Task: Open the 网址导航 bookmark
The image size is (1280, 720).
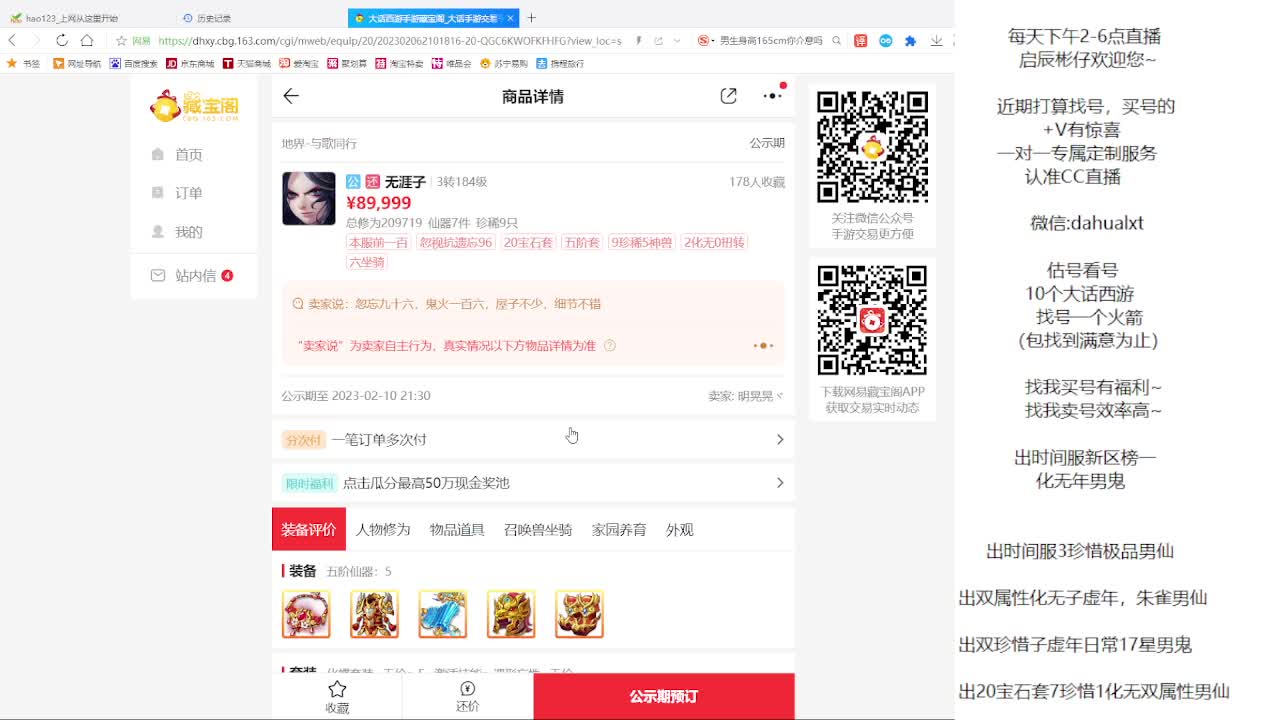Action: tap(77, 63)
